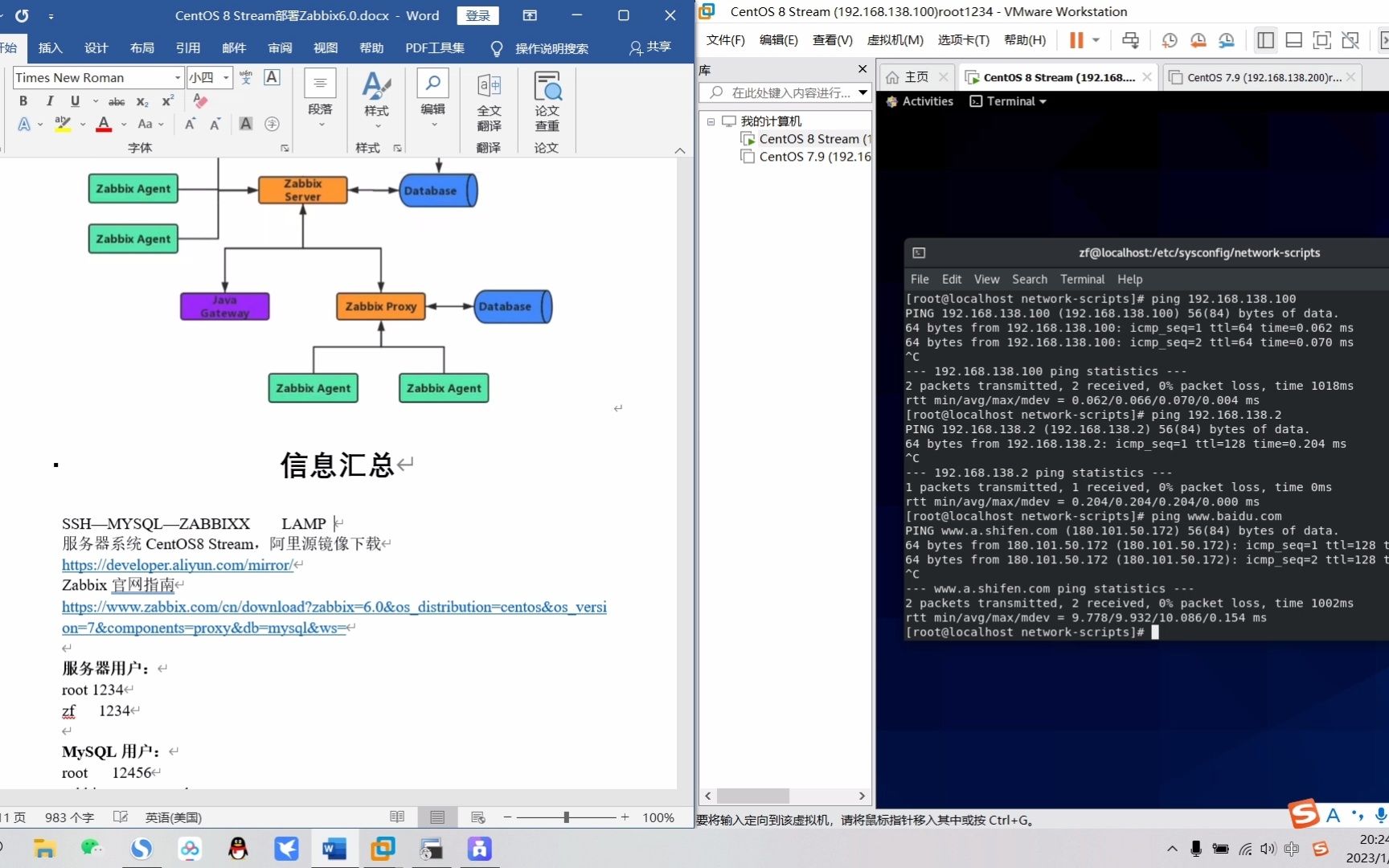Take a VM snapshot with the clock-plus icon
This screenshot has height=868, width=1389.
pyautogui.click(x=1170, y=40)
